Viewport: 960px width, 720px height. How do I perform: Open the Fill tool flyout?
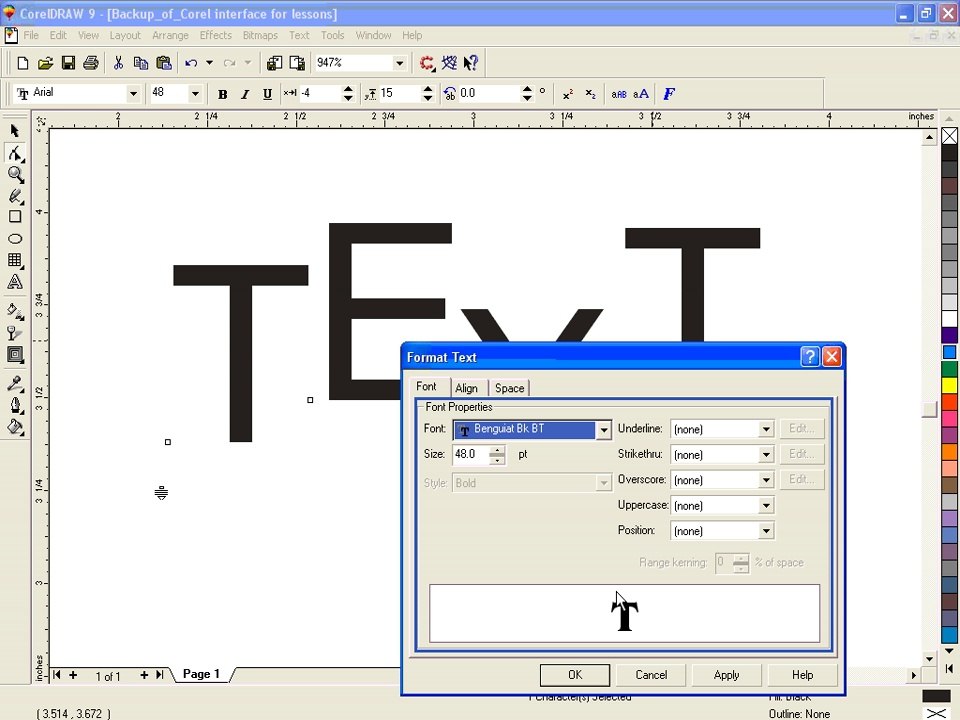tap(15, 427)
